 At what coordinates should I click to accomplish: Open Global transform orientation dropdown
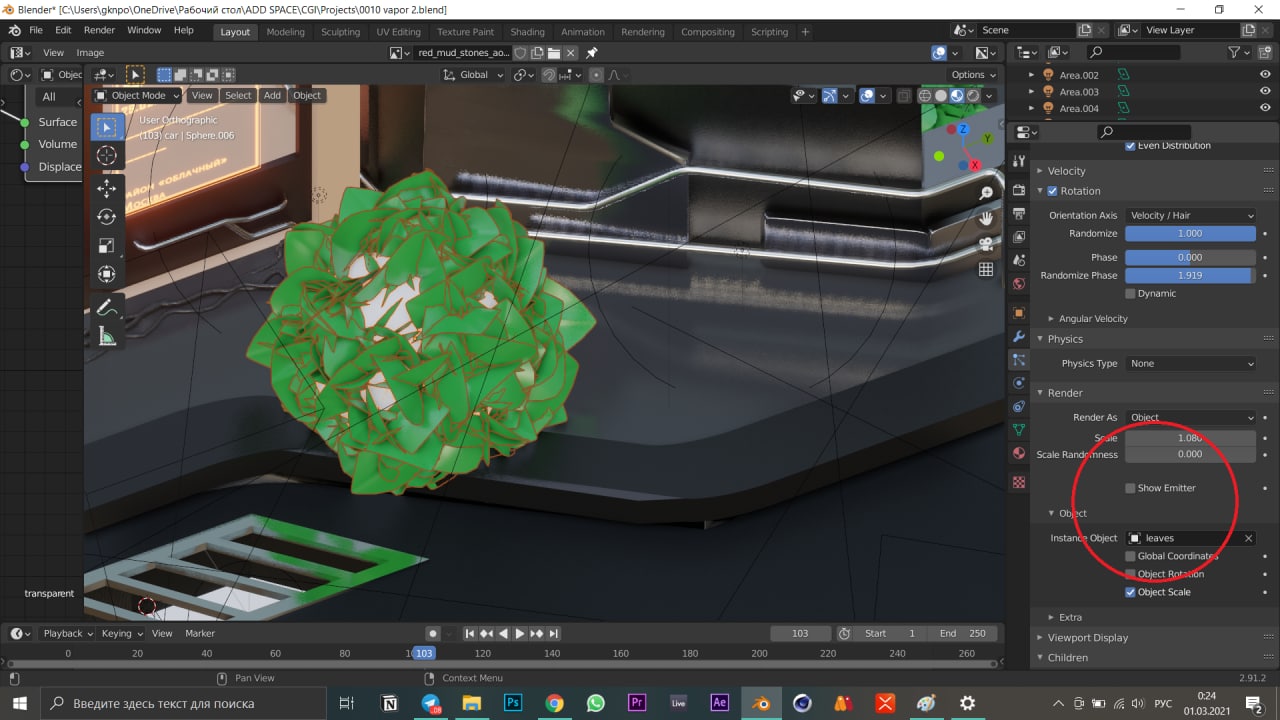474,75
